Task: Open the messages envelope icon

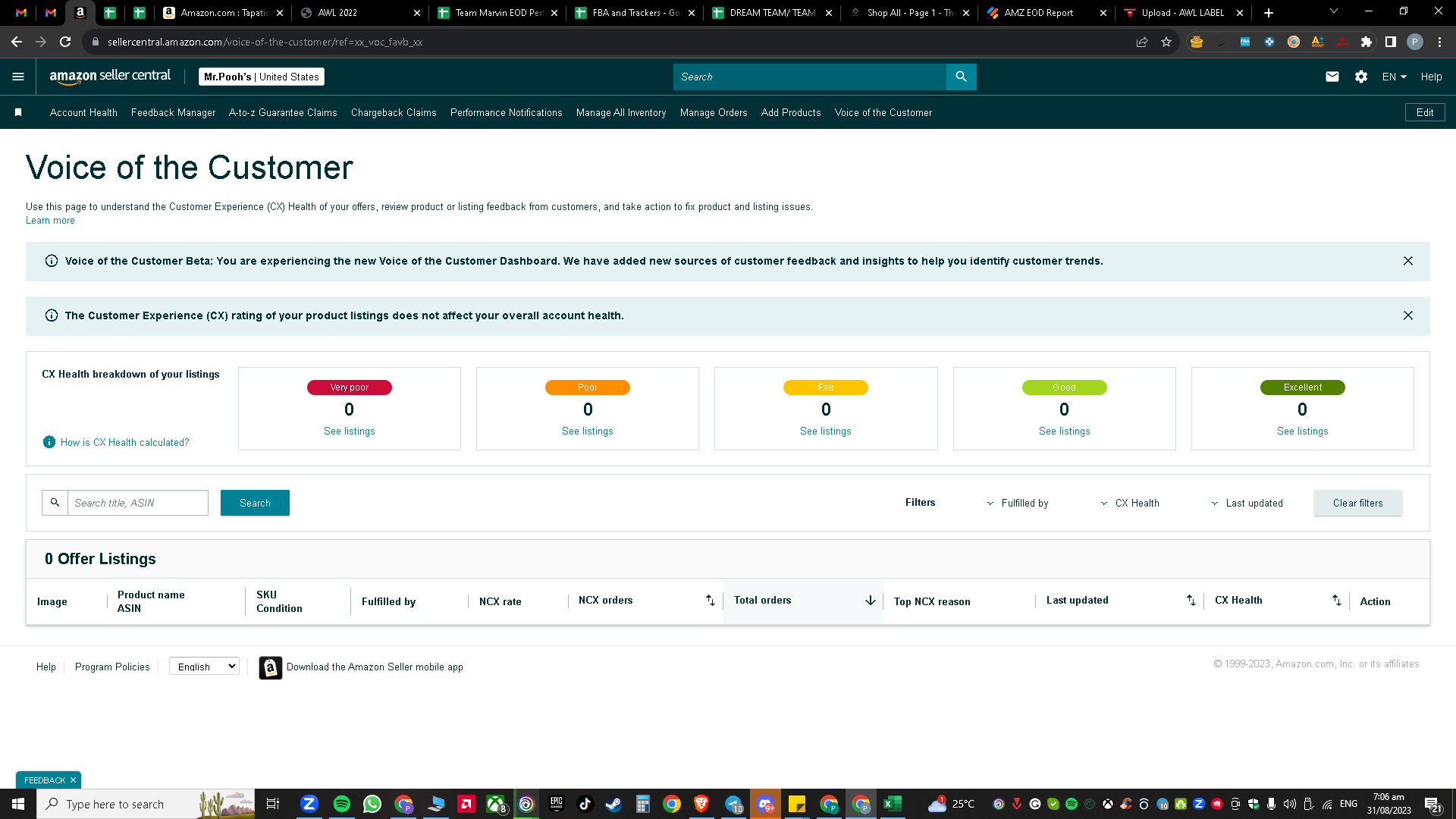Action: (x=1332, y=77)
